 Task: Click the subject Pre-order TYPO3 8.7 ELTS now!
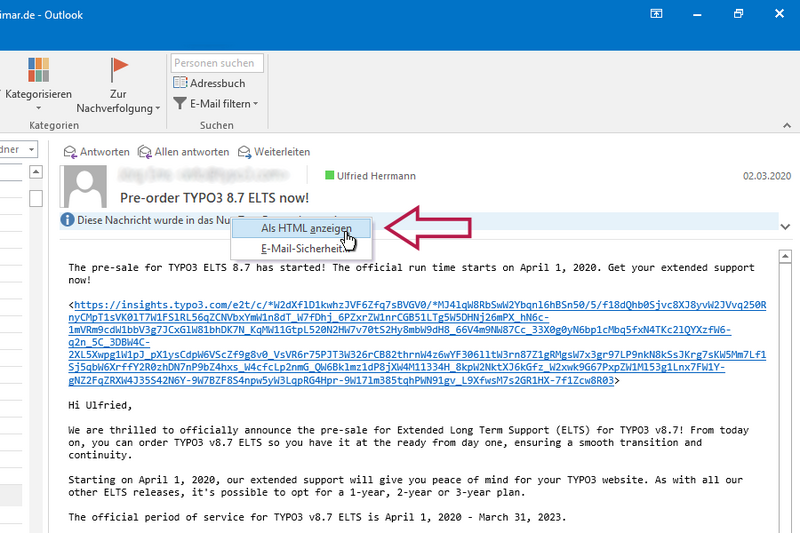tap(214, 198)
